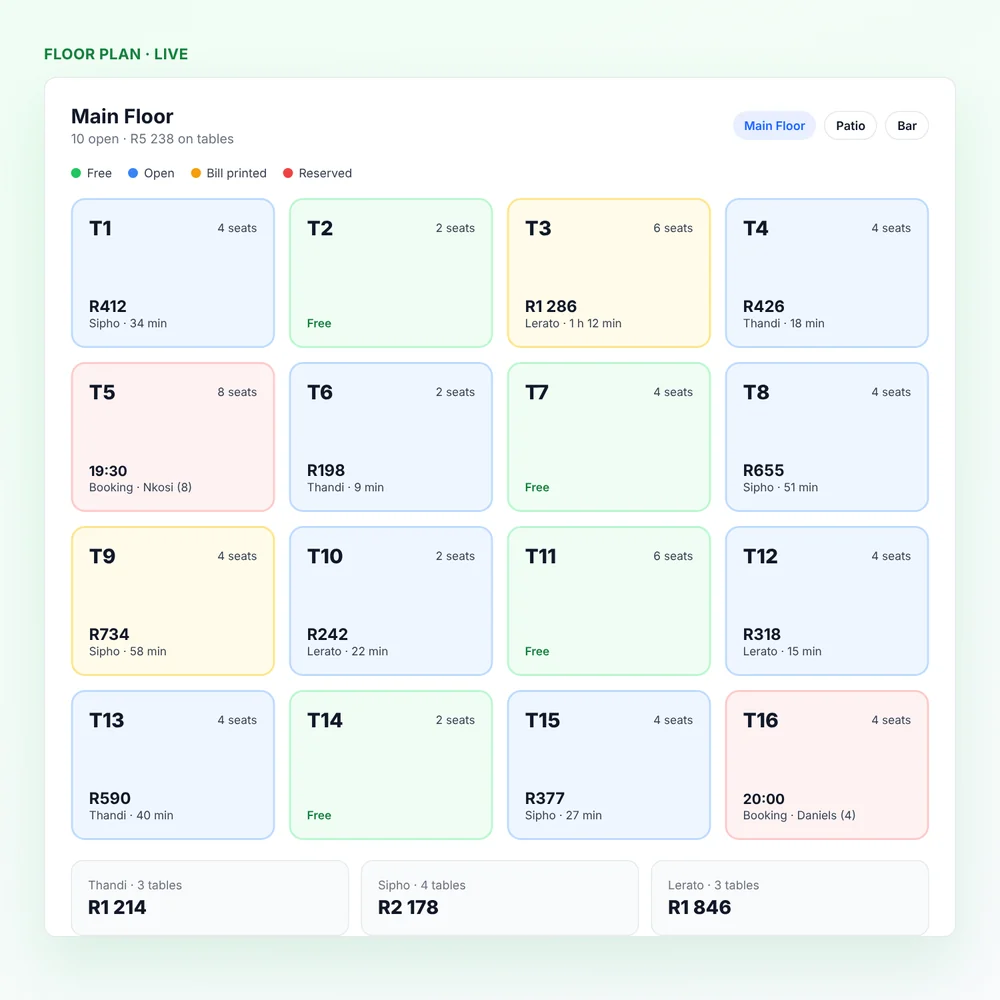Image resolution: width=1000 pixels, height=1000 pixels.
Task: Select the Main Floor tab pill
Action: tap(774, 126)
